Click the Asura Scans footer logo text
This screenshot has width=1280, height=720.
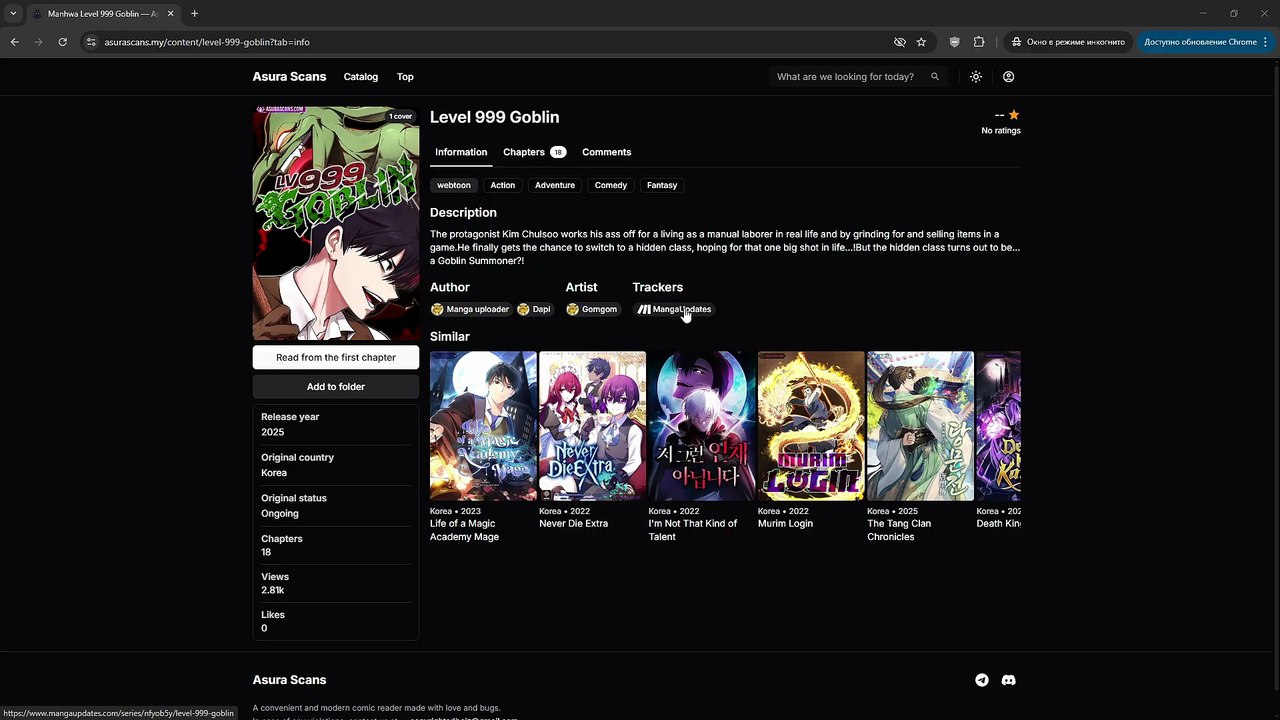point(289,680)
